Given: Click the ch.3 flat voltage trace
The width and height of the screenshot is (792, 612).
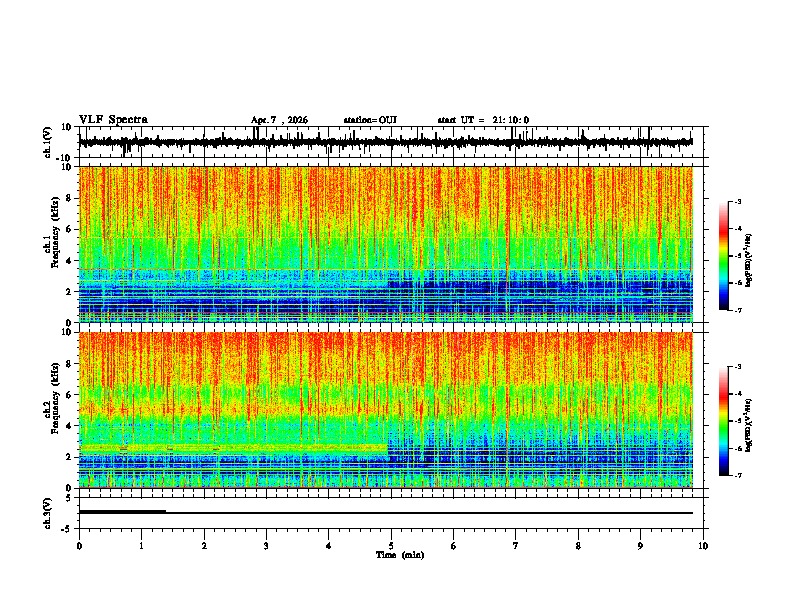Looking at the screenshot, I should 385,513.
